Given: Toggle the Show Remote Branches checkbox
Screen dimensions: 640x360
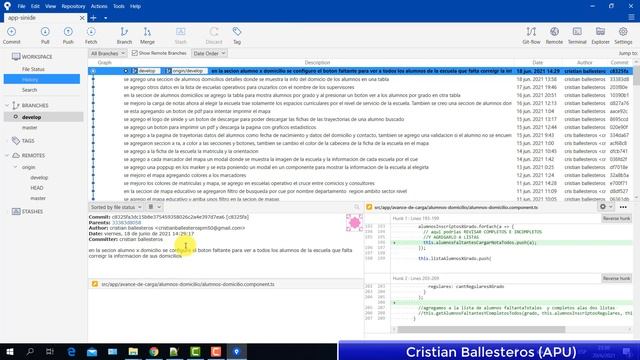Looking at the screenshot, I should pos(135,53).
